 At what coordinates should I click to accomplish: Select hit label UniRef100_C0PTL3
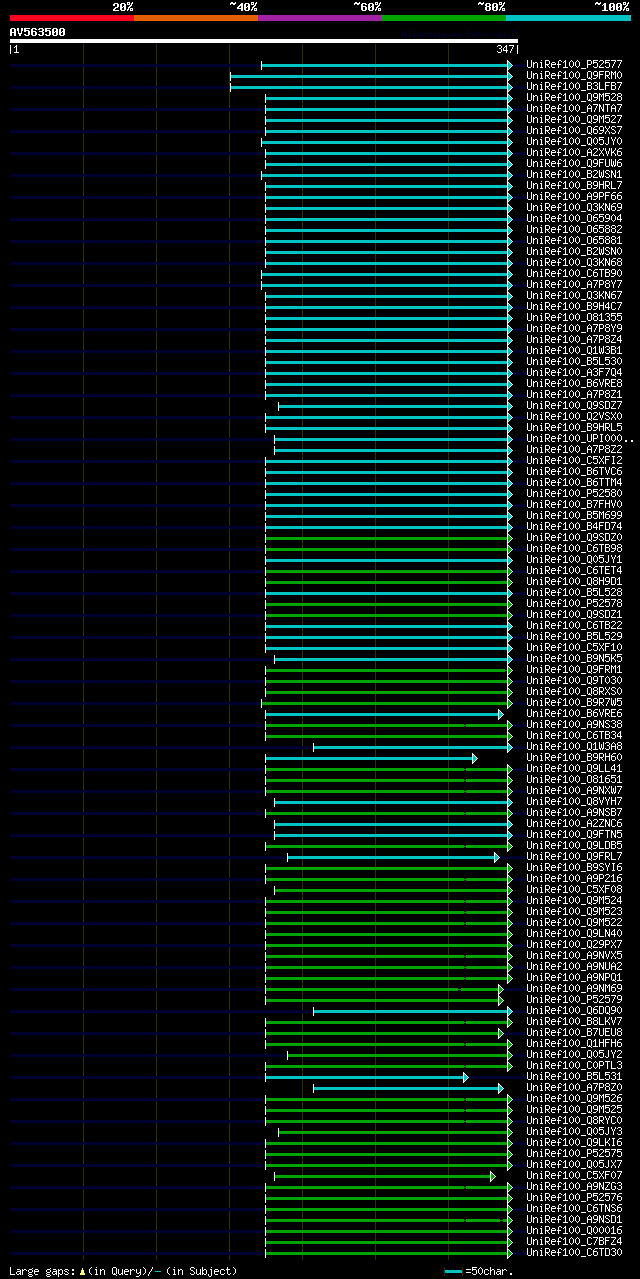point(575,1066)
